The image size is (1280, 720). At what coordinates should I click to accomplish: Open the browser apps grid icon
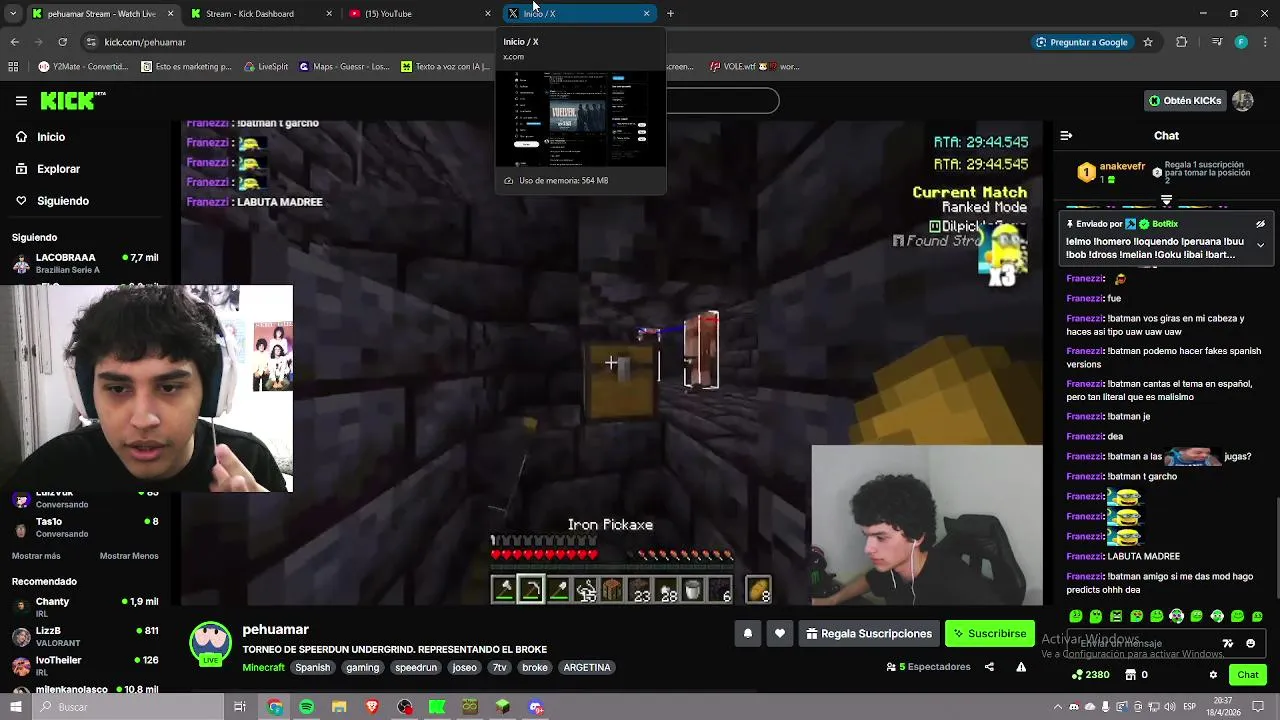13,67
